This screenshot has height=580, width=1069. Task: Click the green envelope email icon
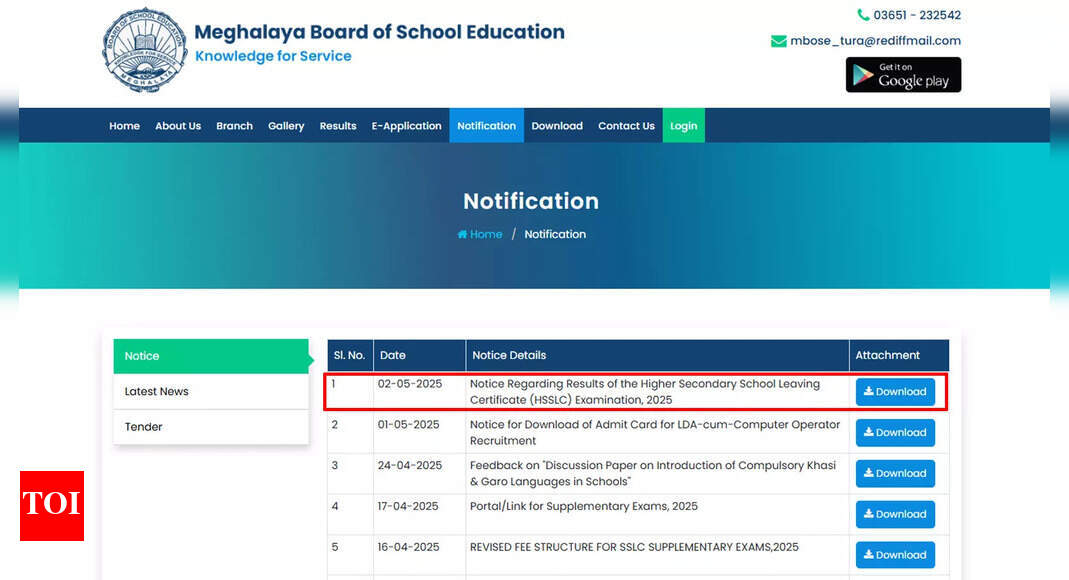(x=778, y=41)
